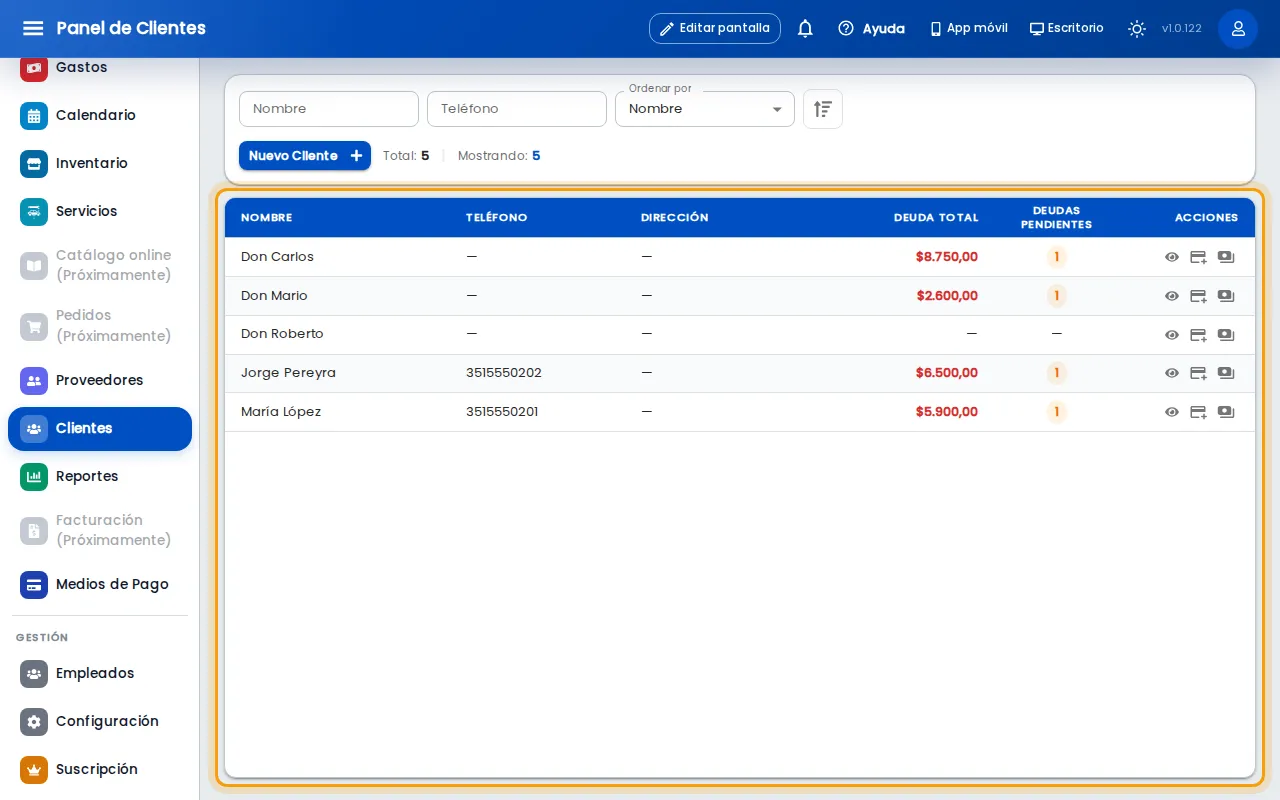Screen dimensions: 1280x800
Task: Add debt card icon for María López
Action: [x=1198, y=412]
